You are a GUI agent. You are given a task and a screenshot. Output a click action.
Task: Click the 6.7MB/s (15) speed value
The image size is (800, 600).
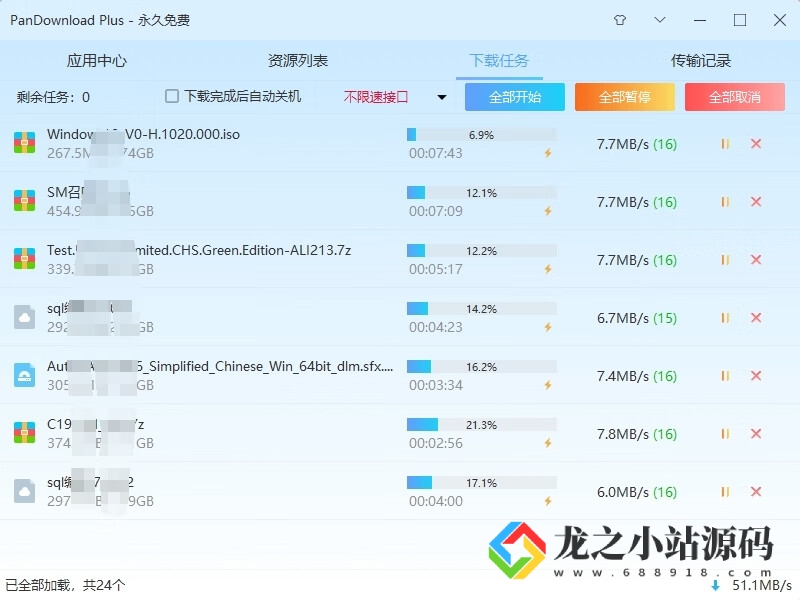[637, 318]
